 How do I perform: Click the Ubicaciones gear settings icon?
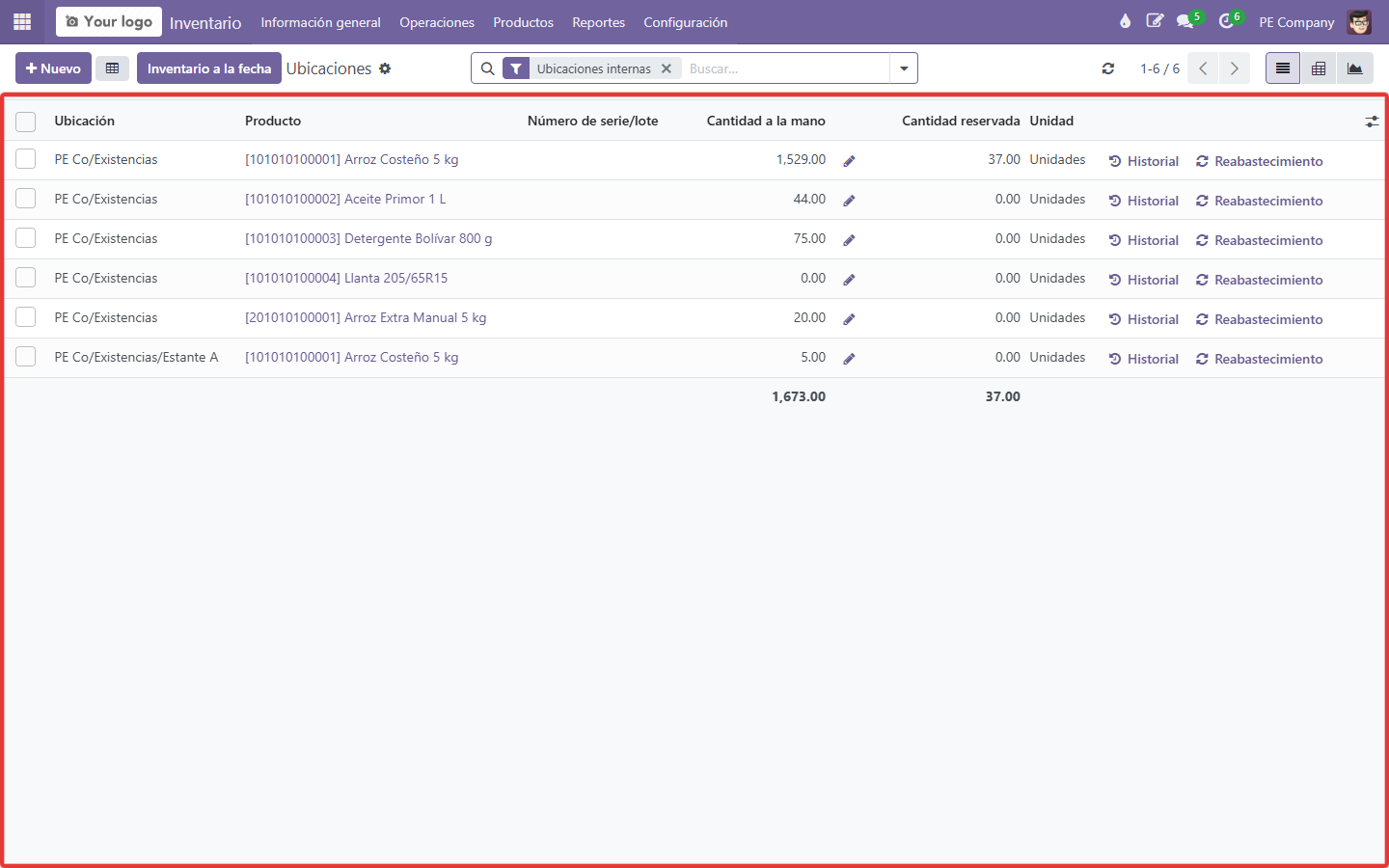pos(385,68)
